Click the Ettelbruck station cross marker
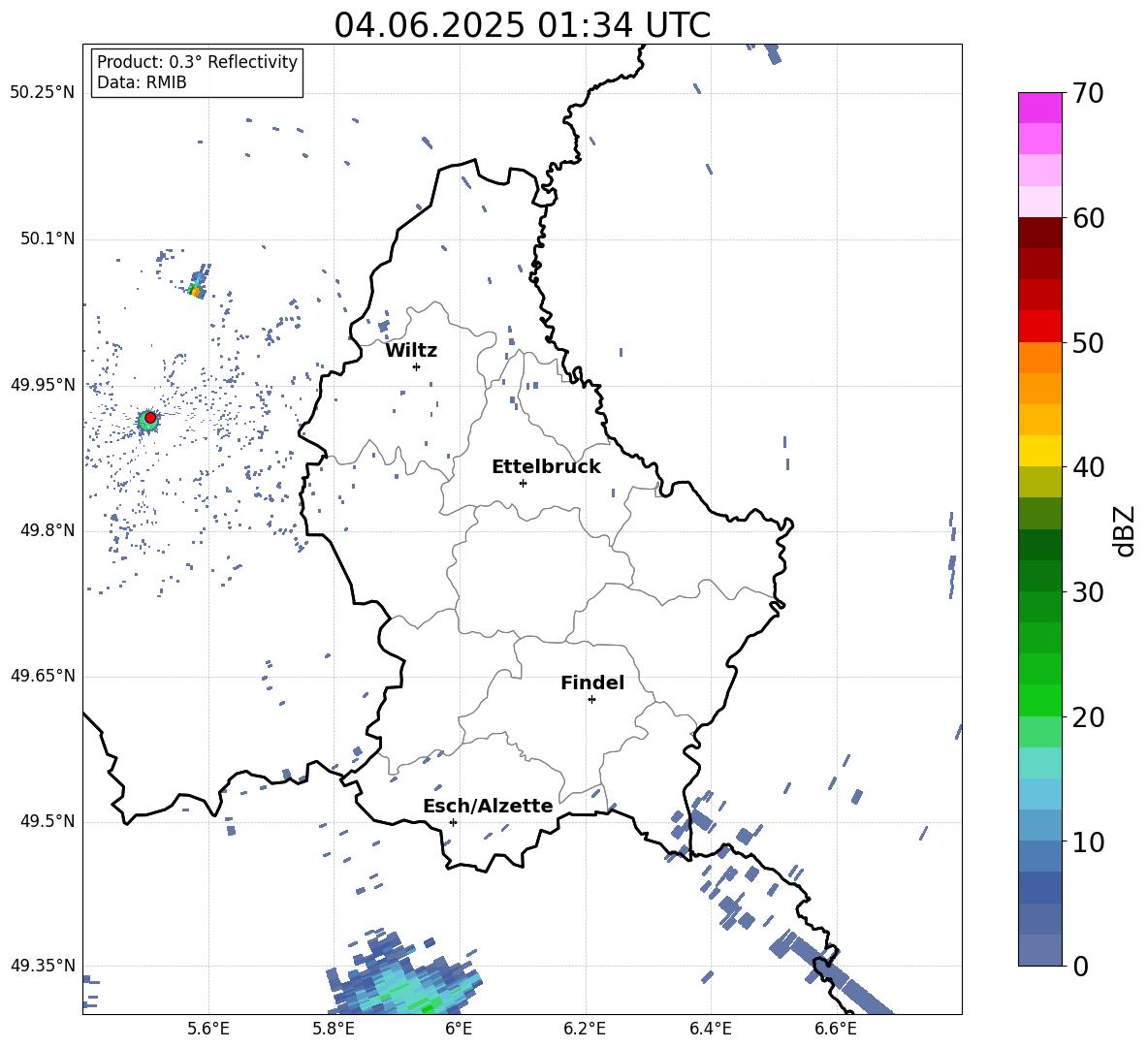1148x1048 pixels. 523,483
